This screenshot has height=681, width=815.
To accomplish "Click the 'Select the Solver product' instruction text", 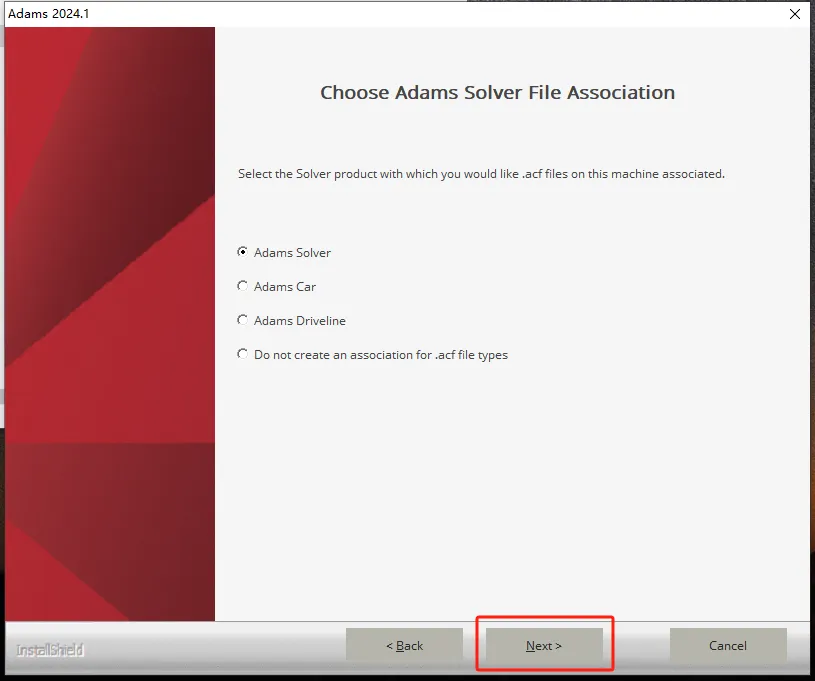I will click(481, 174).
